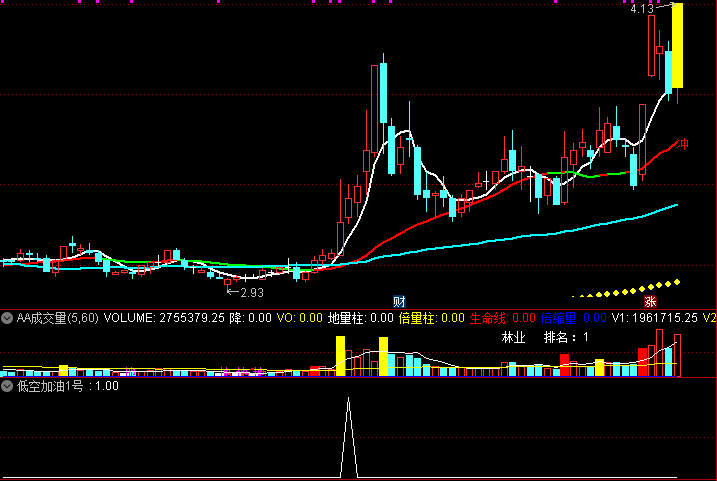Click the 财 finance info icon
This screenshot has height=481, width=717.
399,301
